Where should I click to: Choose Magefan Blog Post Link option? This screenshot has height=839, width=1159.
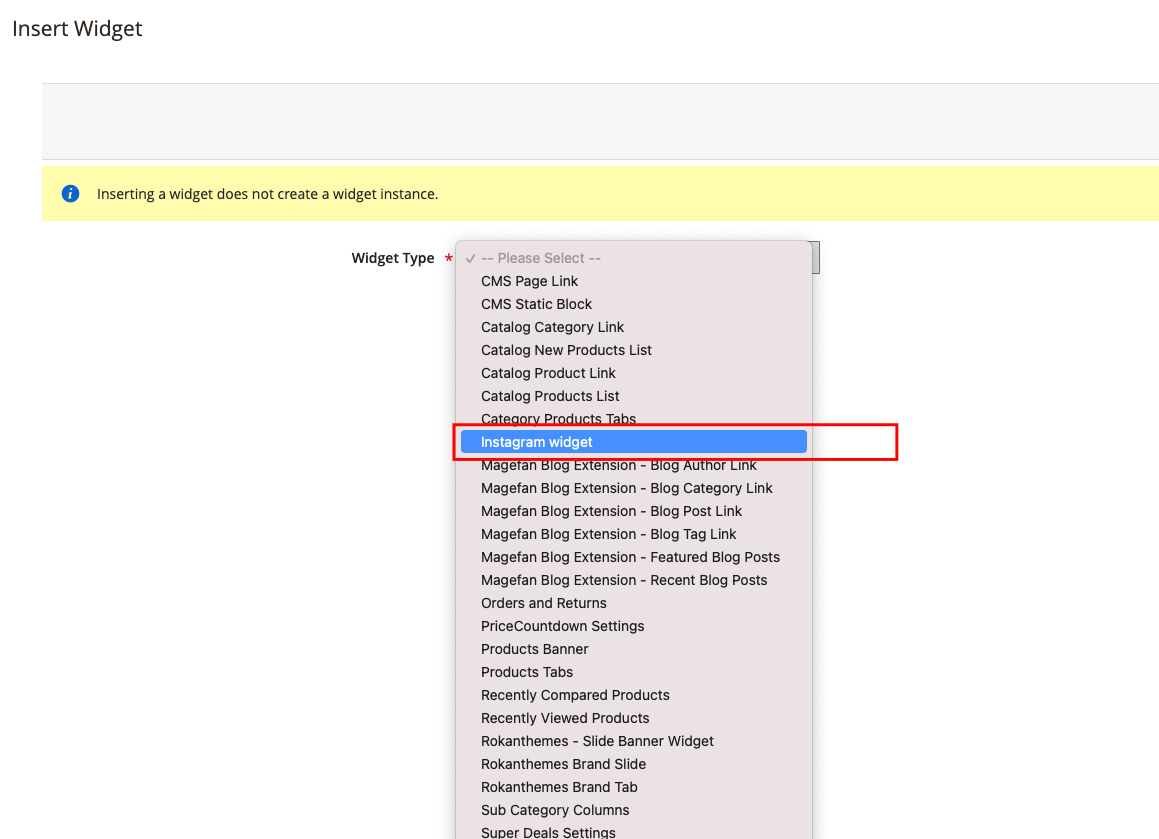click(x=633, y=511)
